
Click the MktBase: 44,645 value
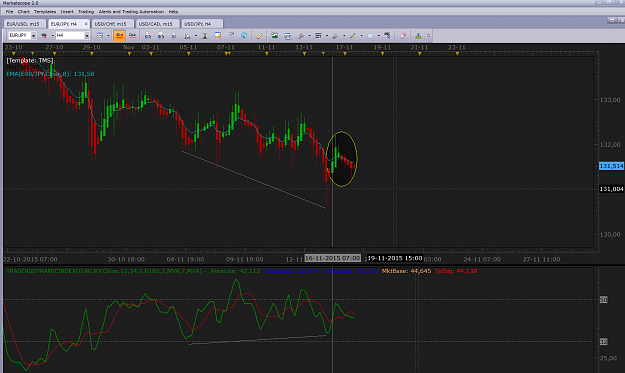(x=407, y=271)
